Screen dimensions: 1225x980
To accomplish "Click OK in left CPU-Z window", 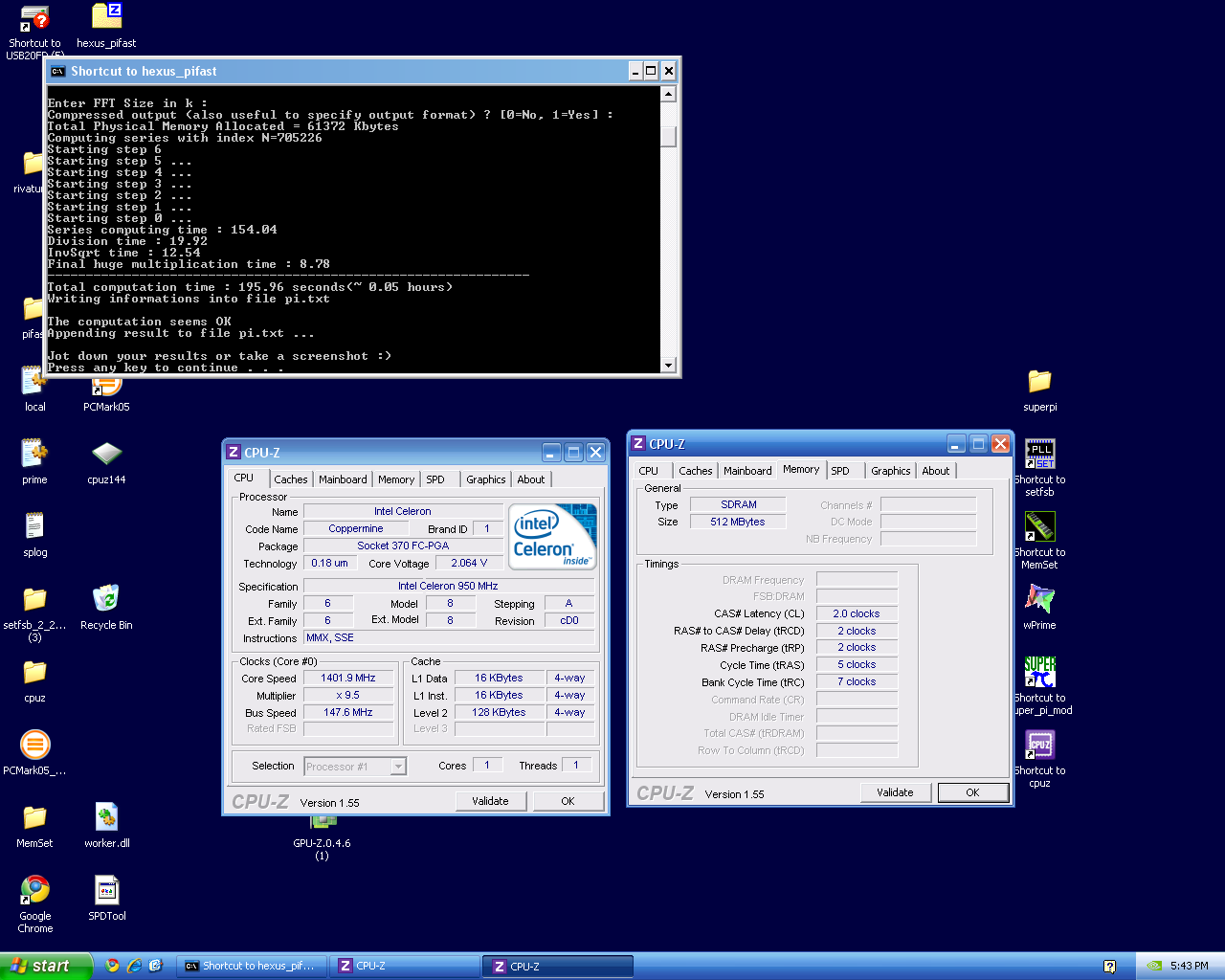I will click(x=568, y=801).
